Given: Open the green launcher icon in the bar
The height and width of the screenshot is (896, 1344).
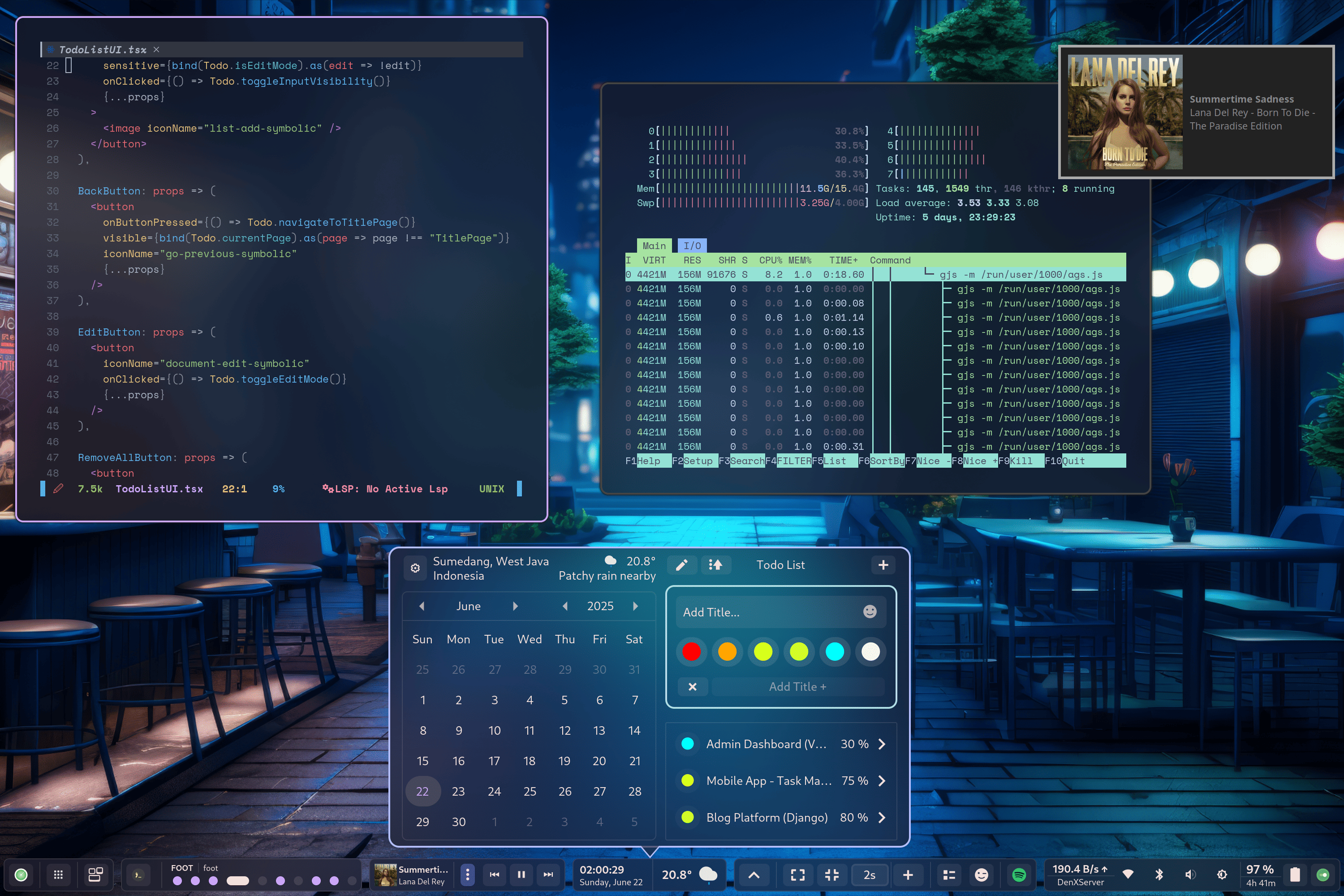Looking at the screenshot, I should [x=21, y=875].
